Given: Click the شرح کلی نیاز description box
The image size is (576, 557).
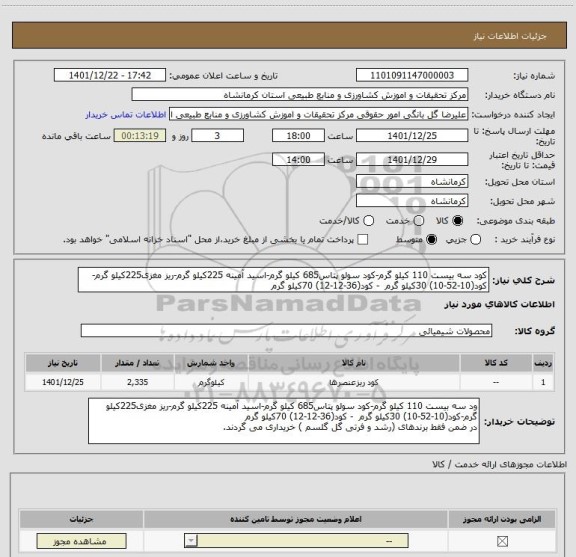Looking at the screenshot, I should click(284, 280).
